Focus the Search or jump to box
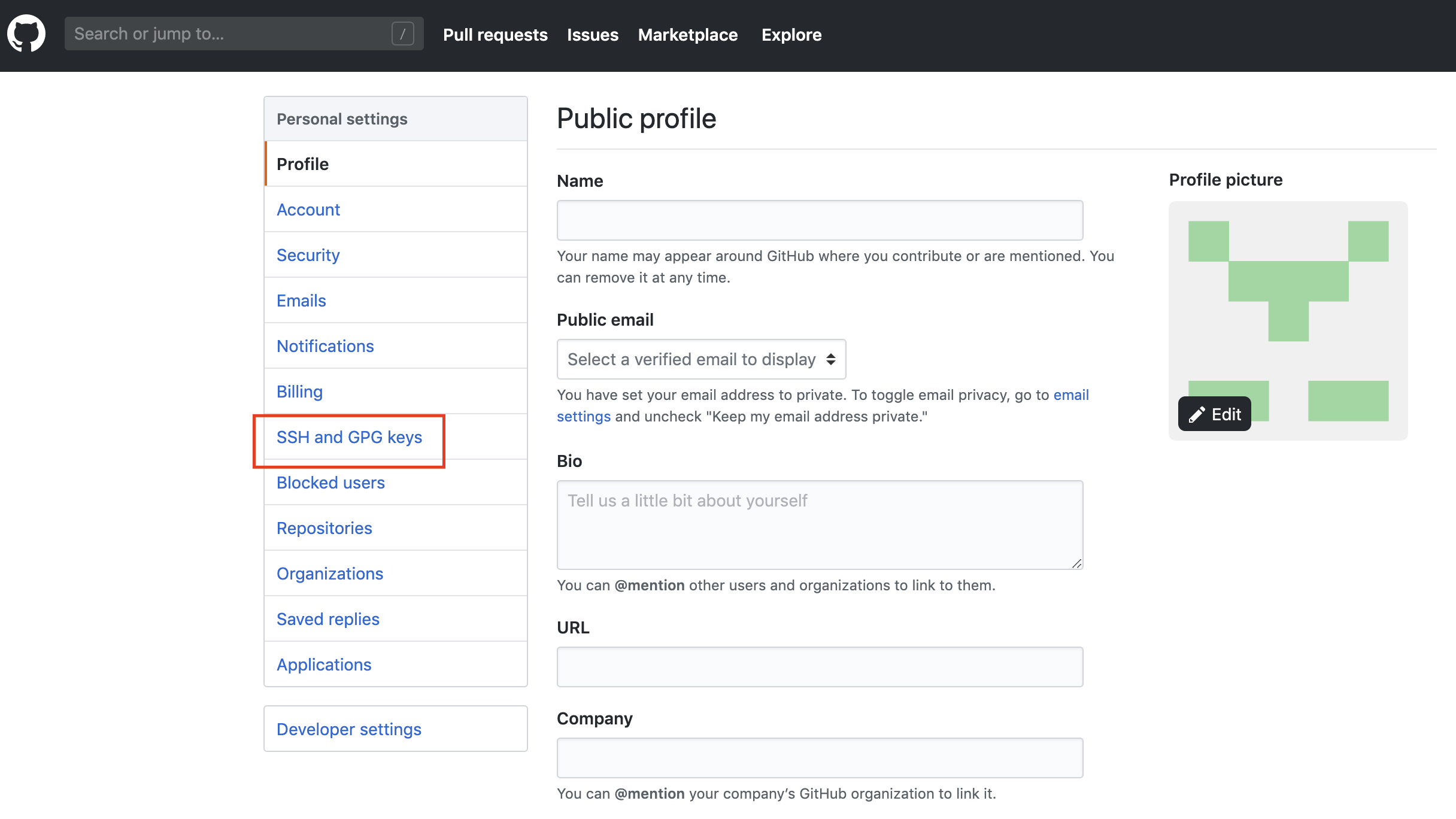The height and width of the screenshot is (819, 1456). [227, 34]
